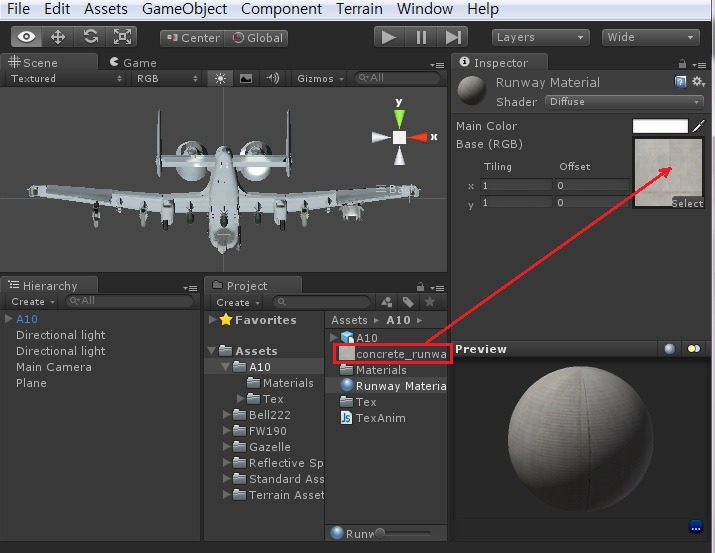715x553 pixels.
Task: Open the Hierarchy Create dropdown
Action: tap(33, 302)
